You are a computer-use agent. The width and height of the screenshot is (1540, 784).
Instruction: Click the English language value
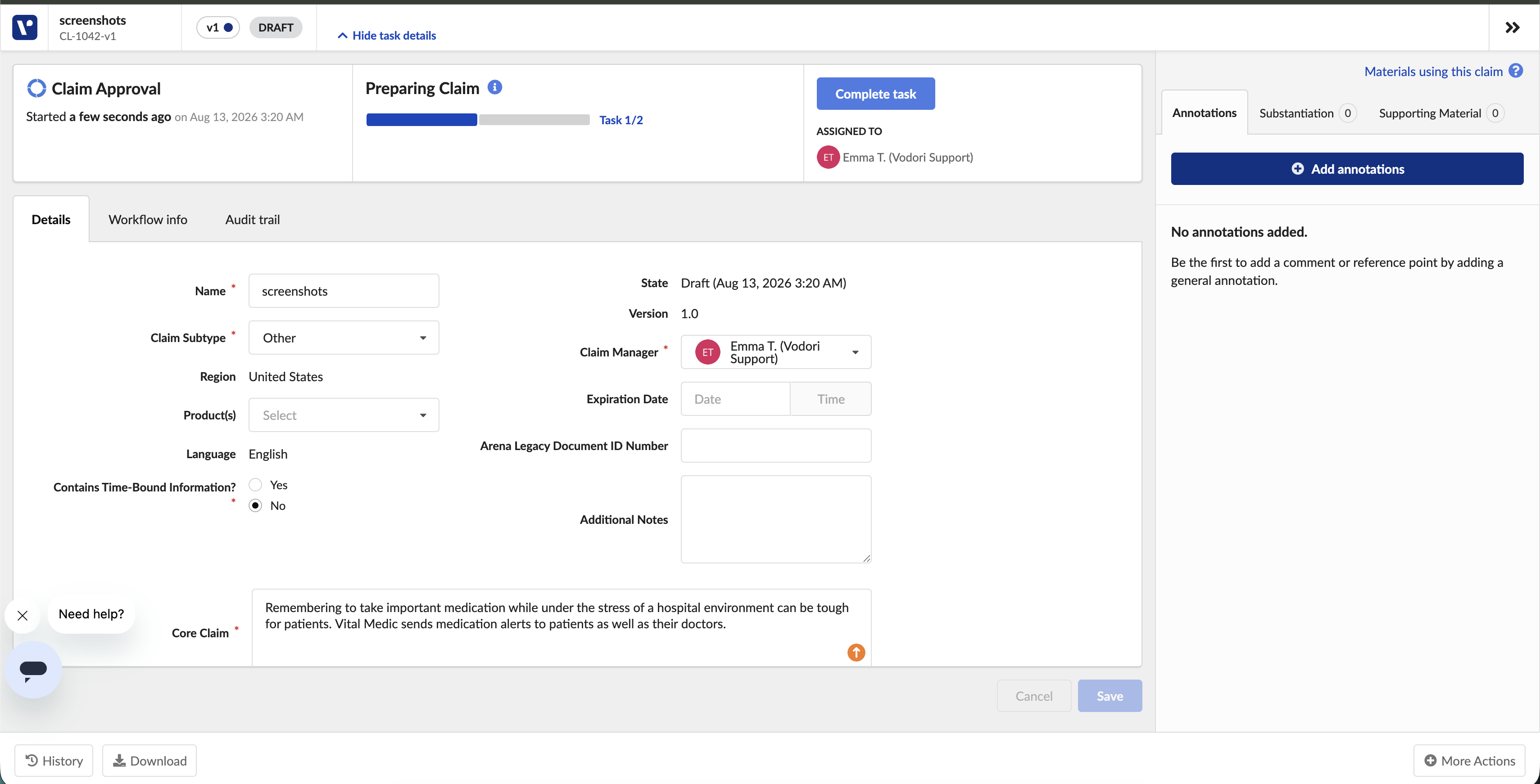pyautogui.click(x=268, y=454)
